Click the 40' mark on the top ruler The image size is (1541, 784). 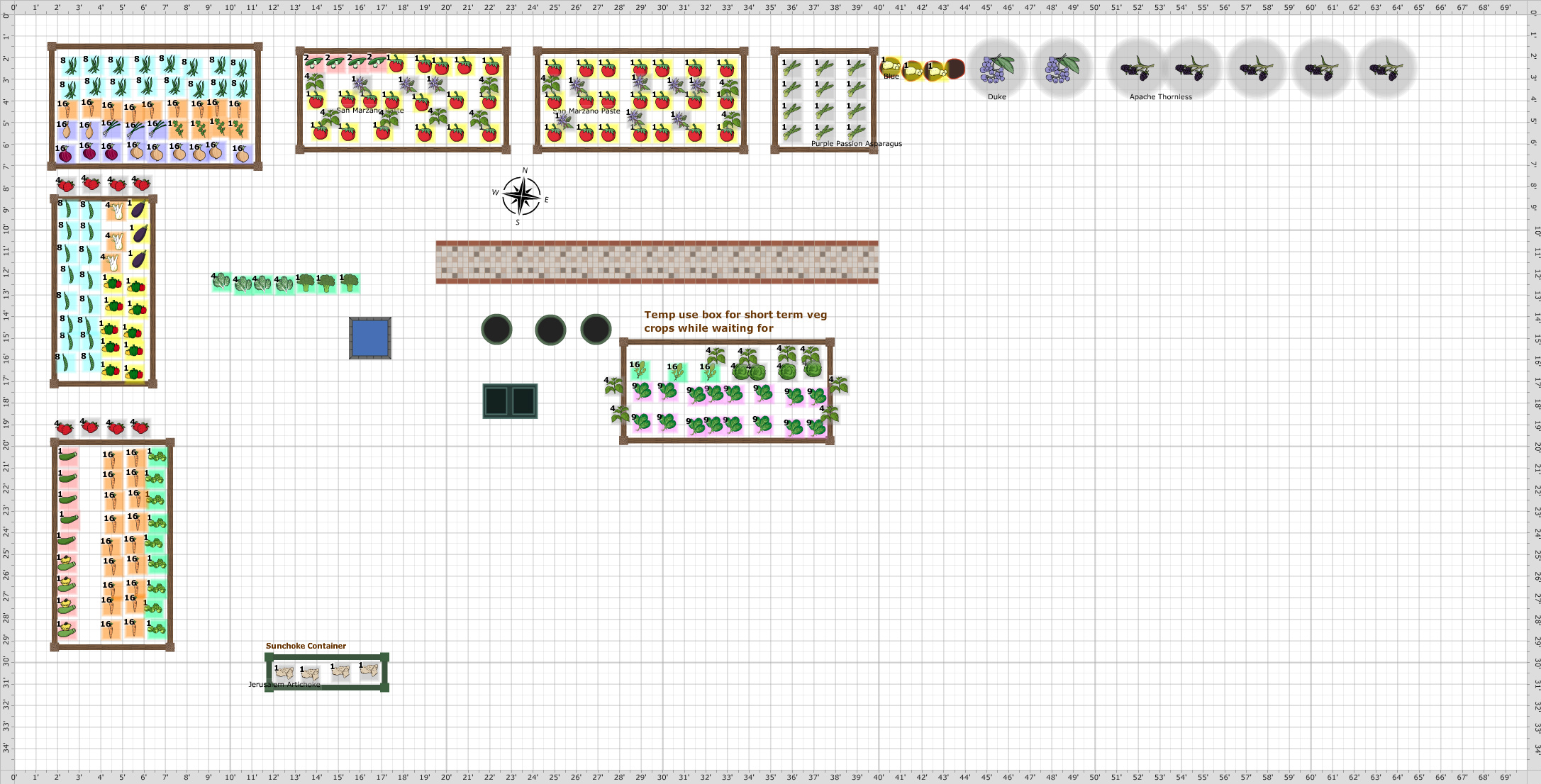[879, 7]
